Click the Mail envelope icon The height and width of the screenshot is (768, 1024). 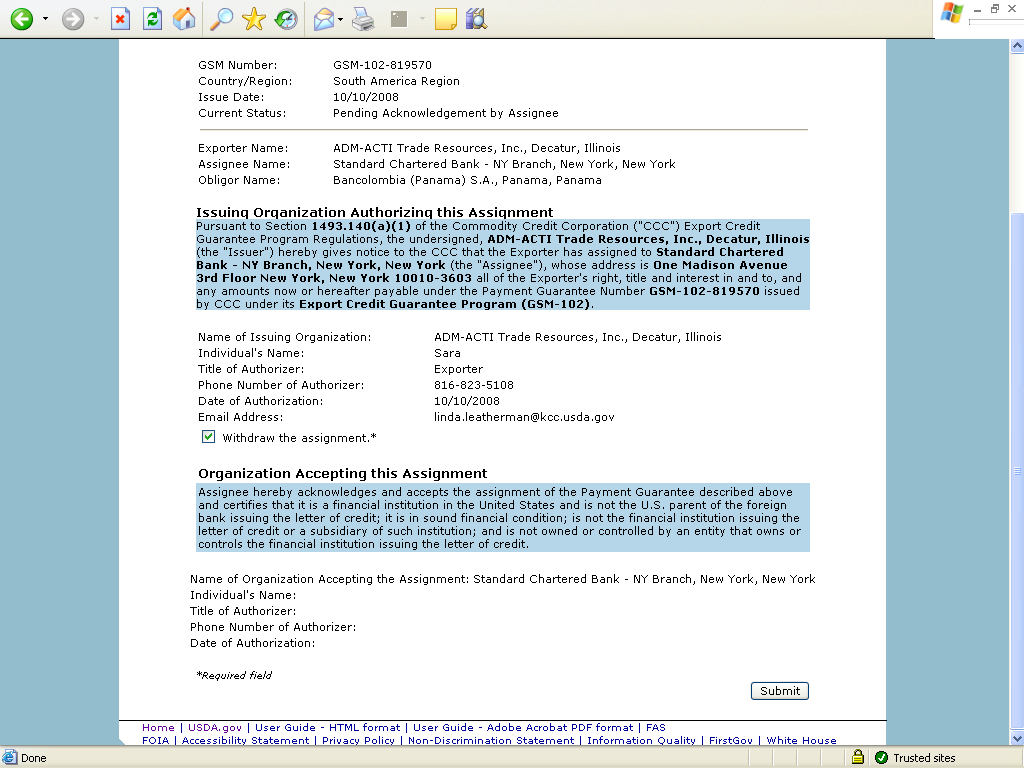(324, 19)
